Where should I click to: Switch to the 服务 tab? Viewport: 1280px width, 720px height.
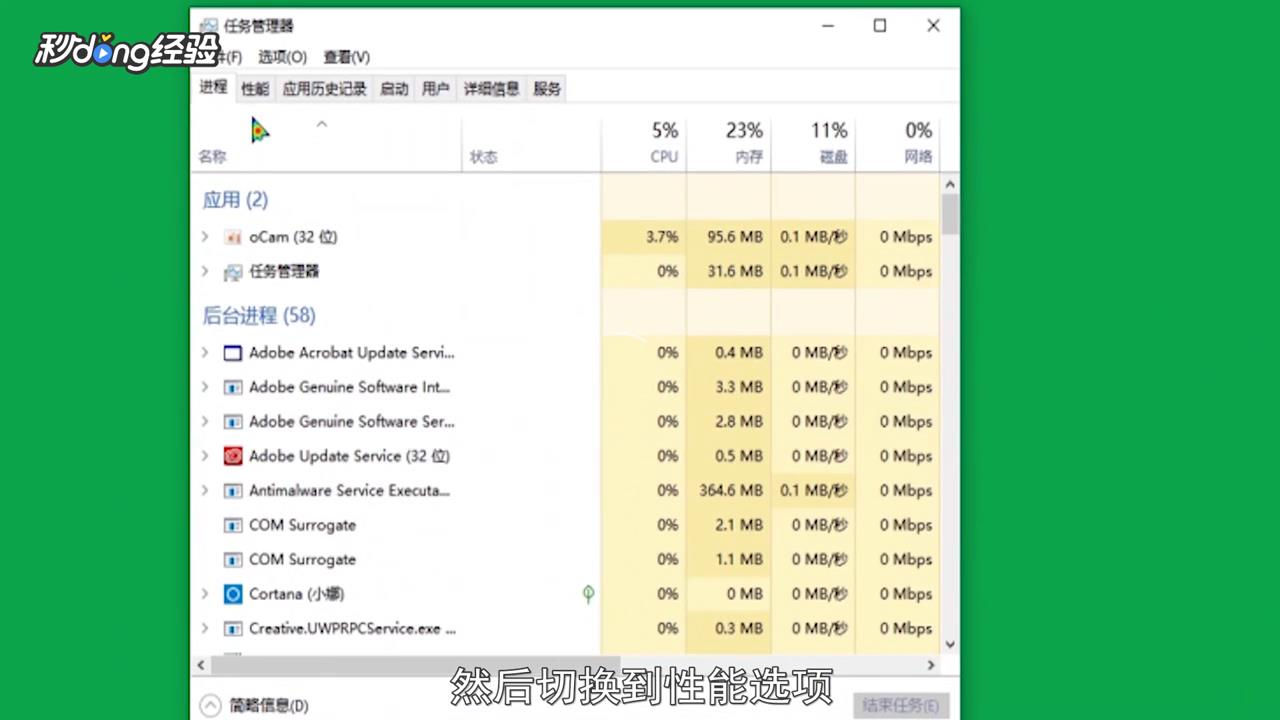point(547,89)
